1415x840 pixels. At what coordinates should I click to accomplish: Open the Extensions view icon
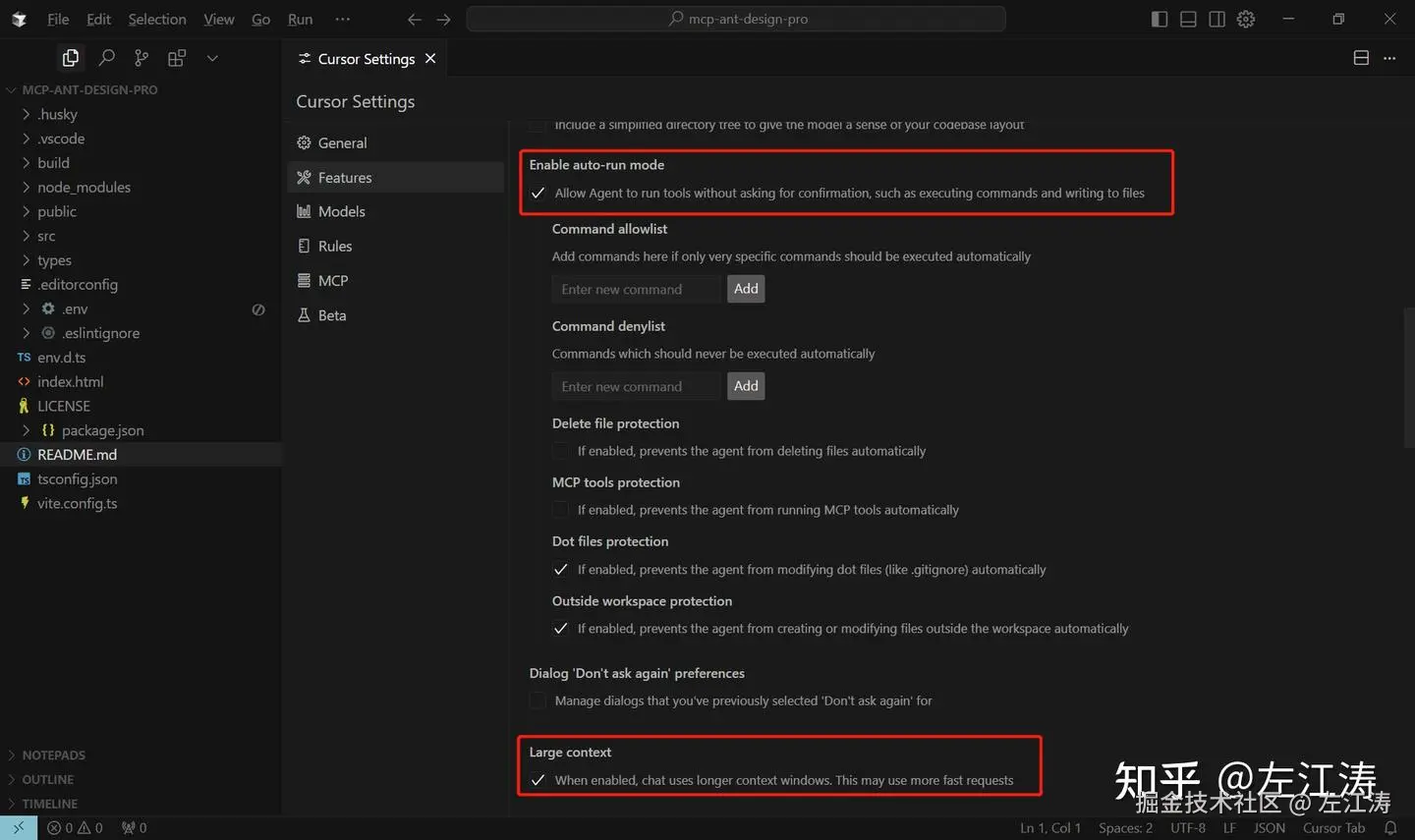pos(177,58)
